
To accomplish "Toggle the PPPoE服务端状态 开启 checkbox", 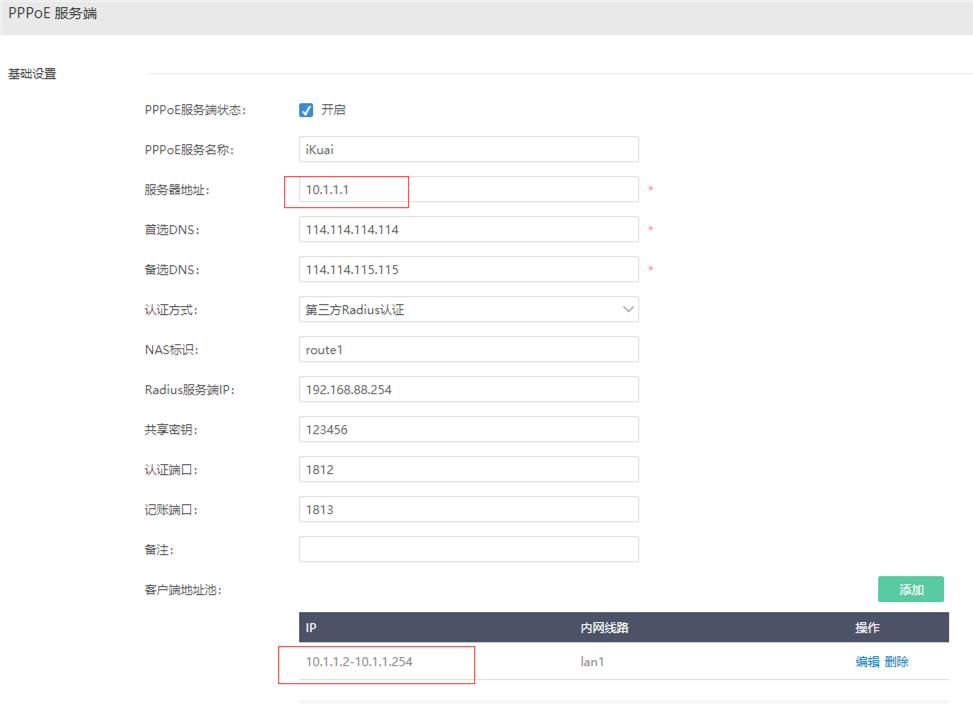I will [307, 110].
